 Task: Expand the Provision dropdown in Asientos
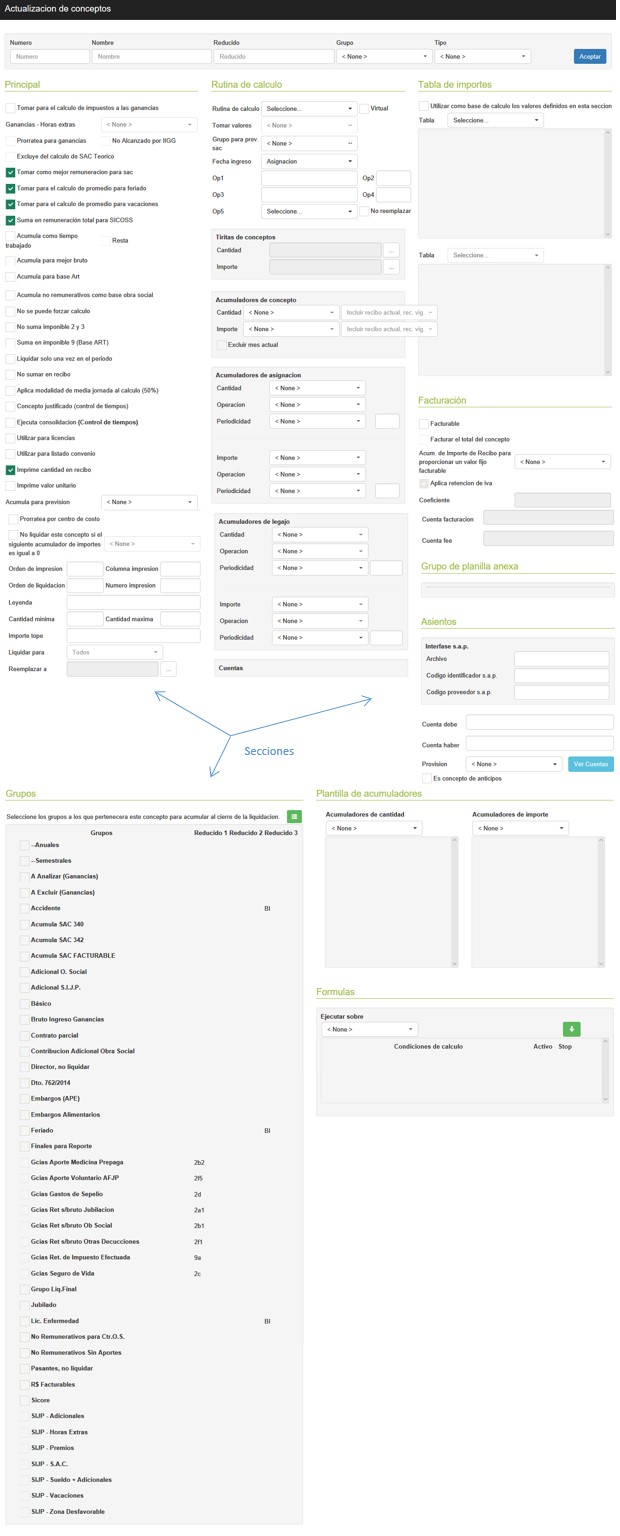pos(514,764)
